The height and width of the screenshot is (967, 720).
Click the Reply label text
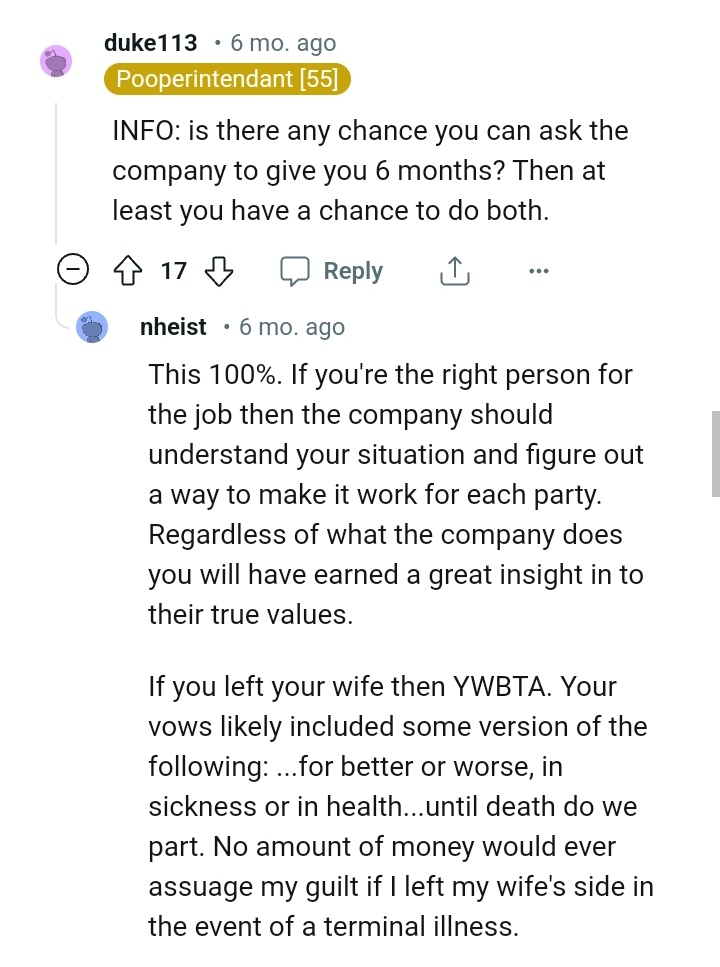pos(351,270)
